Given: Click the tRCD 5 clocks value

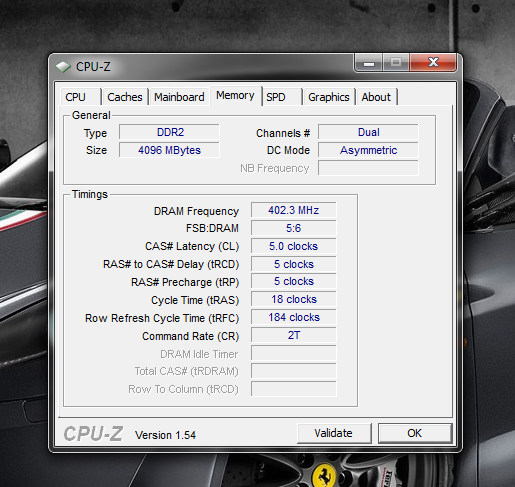Looking at the screenshot, I should coord(294,264).
